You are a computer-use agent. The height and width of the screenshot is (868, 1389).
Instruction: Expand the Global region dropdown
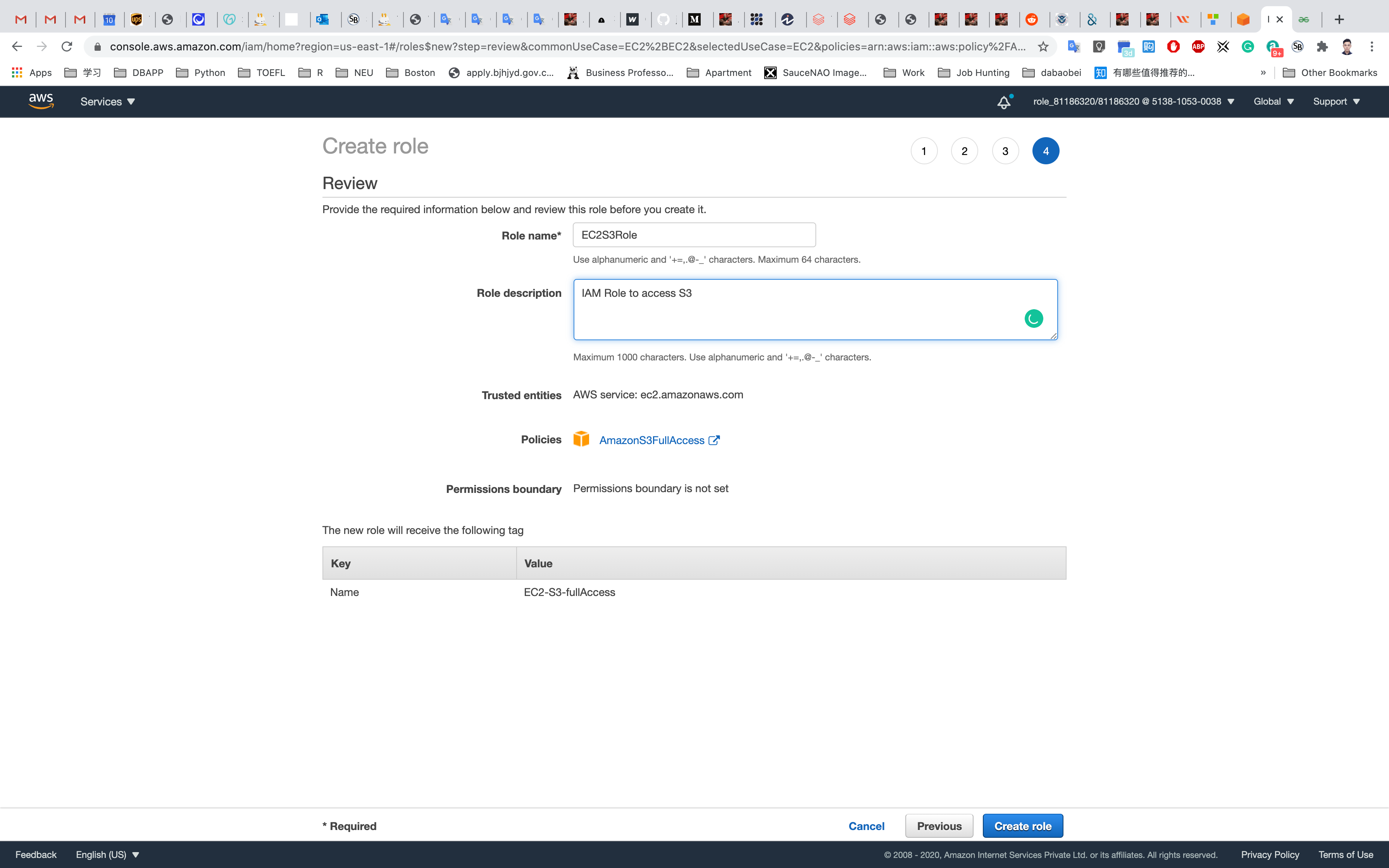(x=1273, y=102)
